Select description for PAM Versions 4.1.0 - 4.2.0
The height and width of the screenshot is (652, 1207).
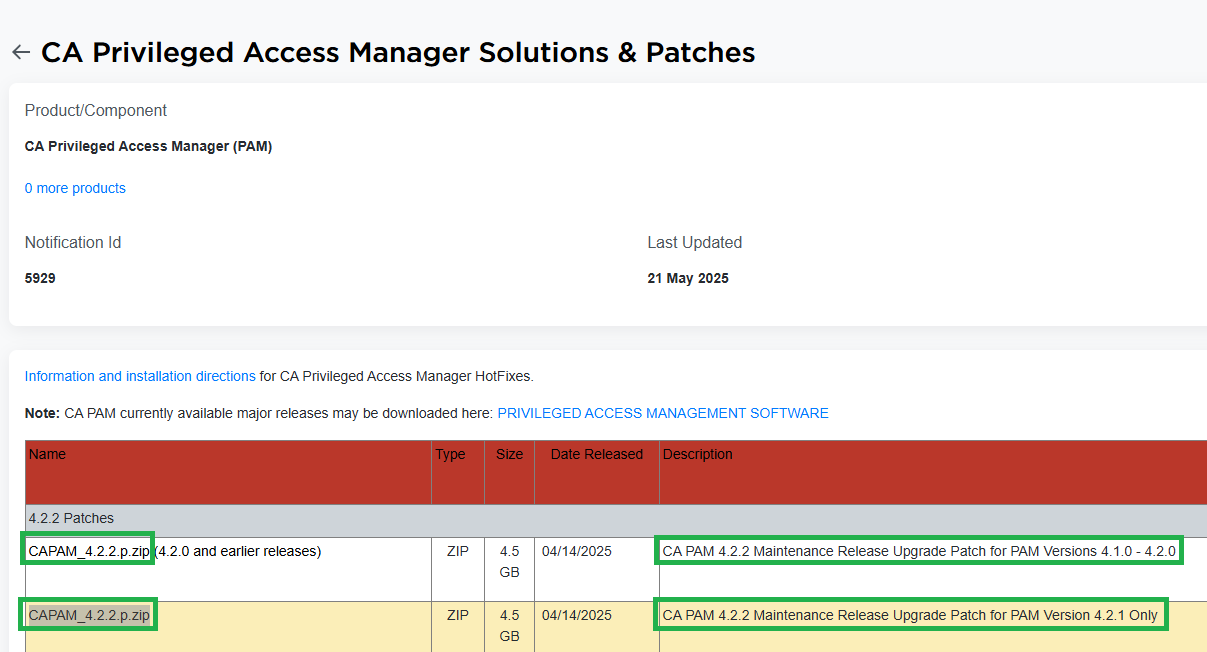click(x=919, y=551)
